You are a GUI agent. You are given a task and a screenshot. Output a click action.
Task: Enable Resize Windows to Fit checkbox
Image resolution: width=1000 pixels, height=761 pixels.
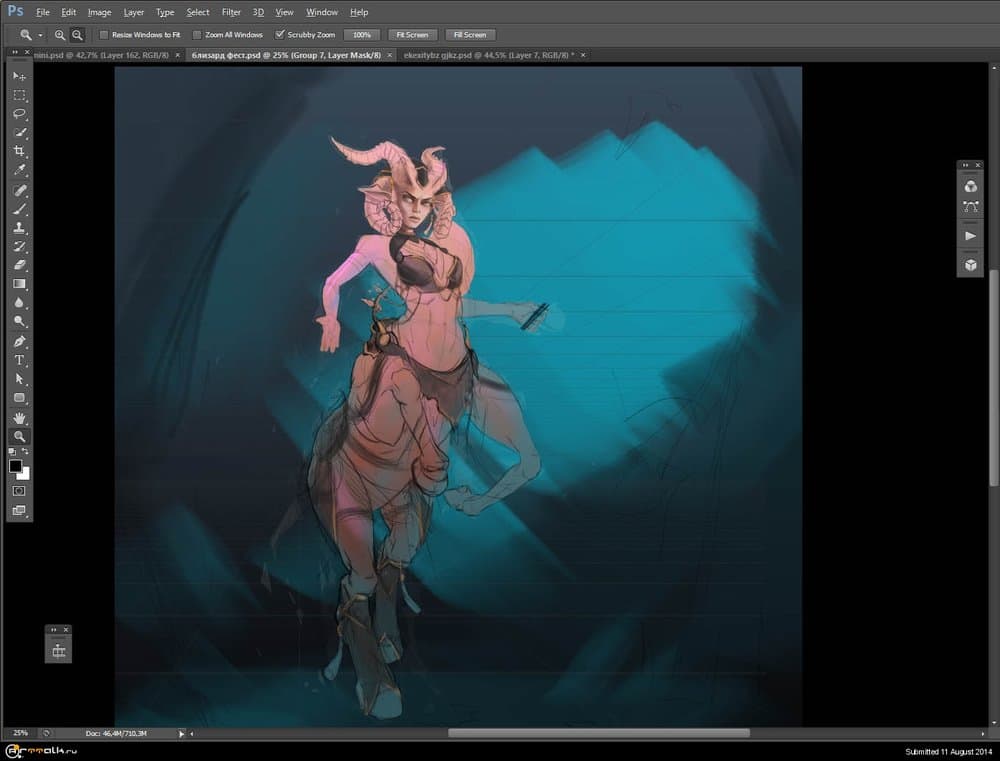tap(104, 35)
